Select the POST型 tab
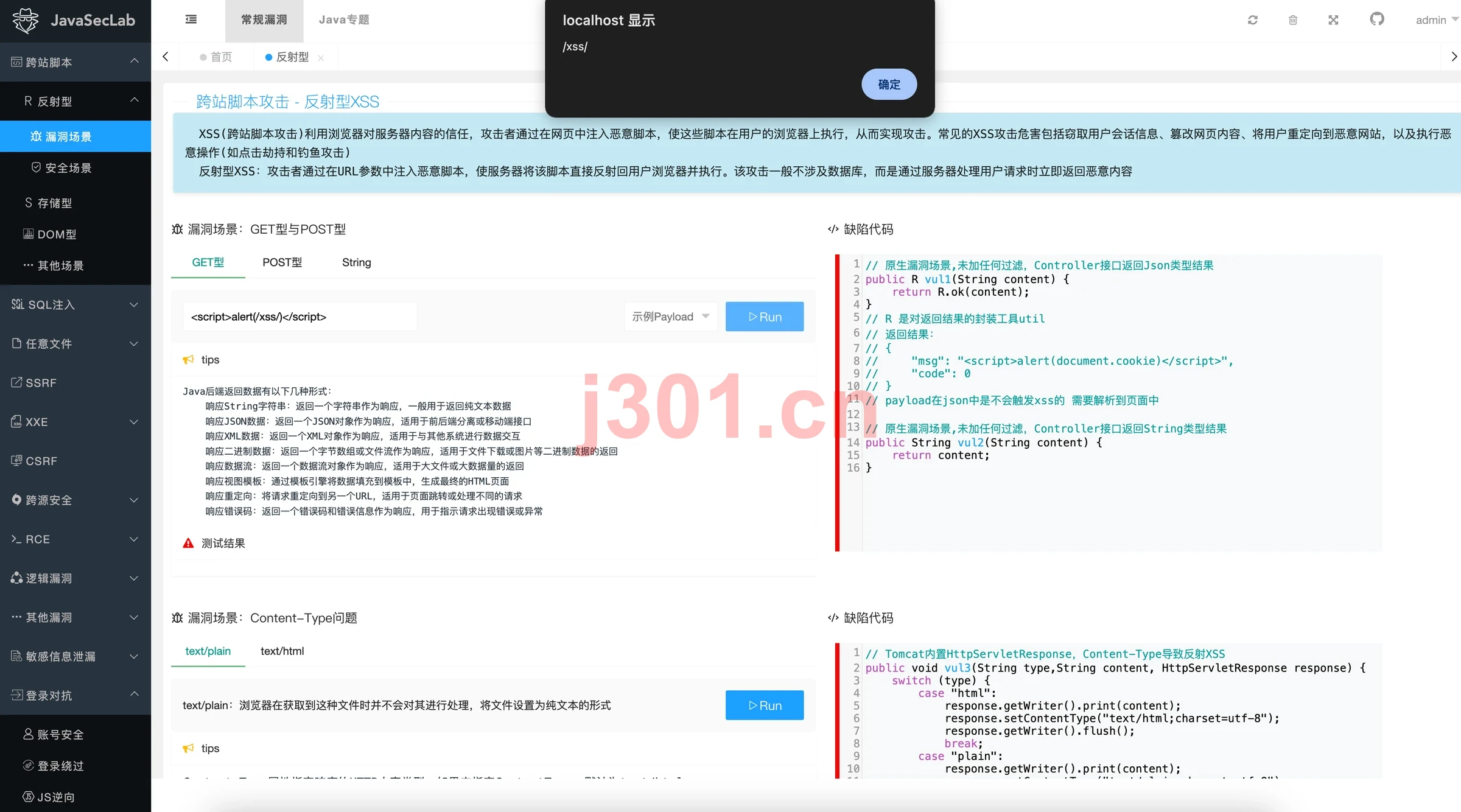This screenshot has width=1461, height=812. point(282,262)
